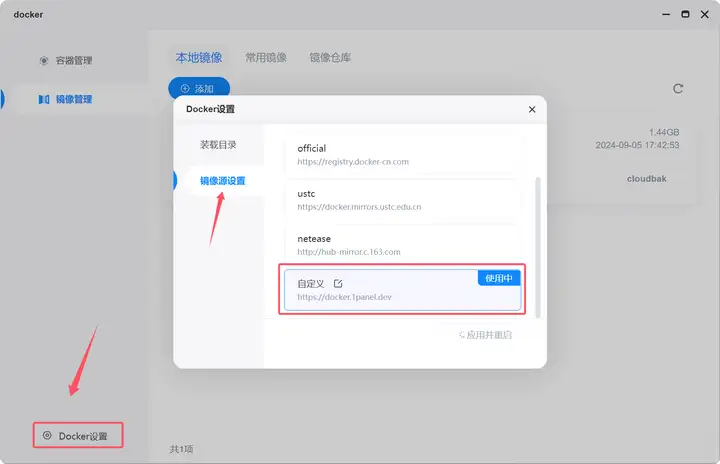Image resolution: width=720 pixels, height=464 pixels.
Task: Click the 2024-09-05 17:42:53 timestamp
Action: (x=637, y=145)
